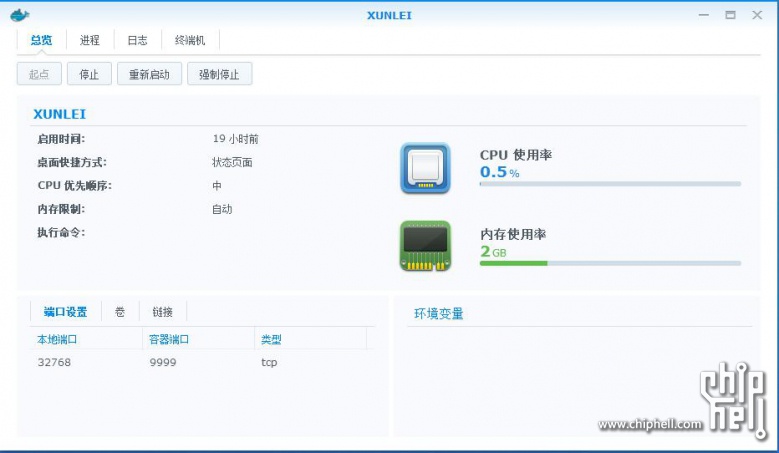Screen dimensions: 779x453
Task: Click the CPU usage progress bar
Action: (610, 184)
